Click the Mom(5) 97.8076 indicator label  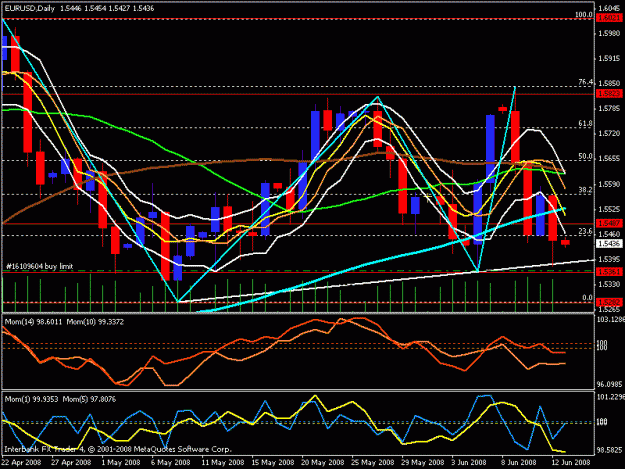(x=90, y=399)
